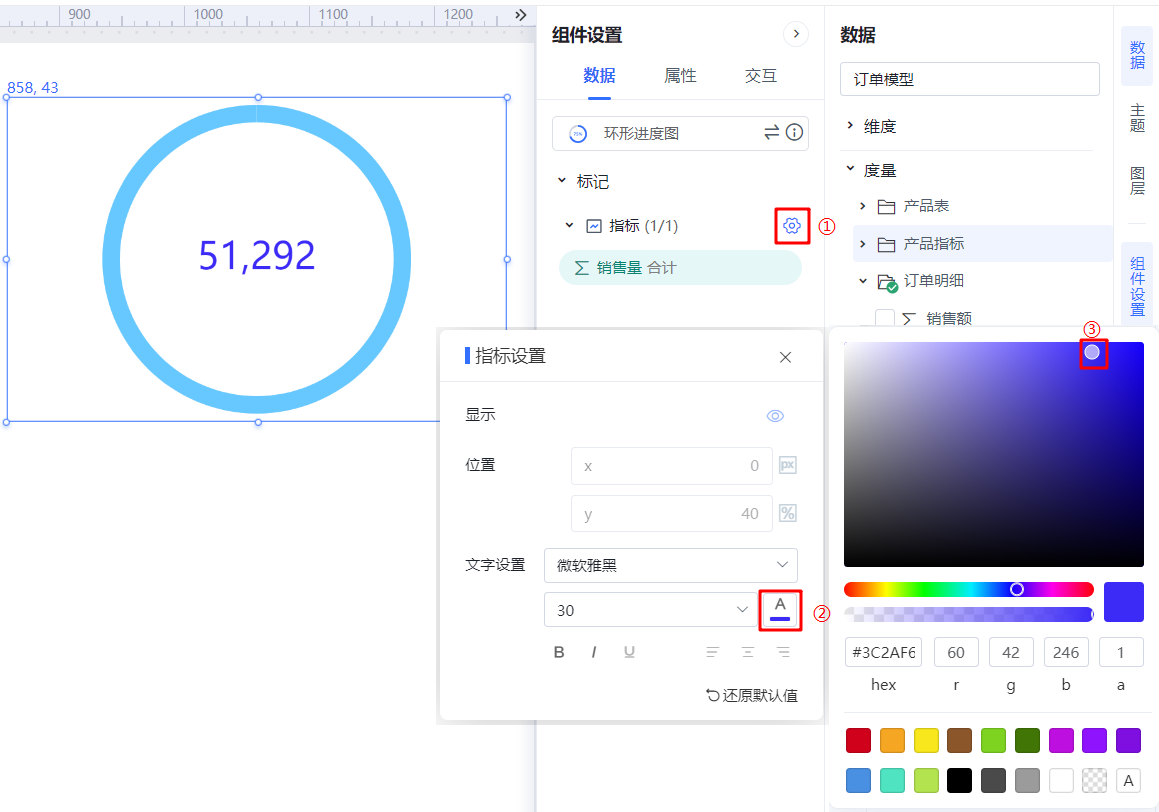Image resolution: width=1159 pixels, height=812 pixels.
Task: Click the x position input field
Action: click(x=671, y=465)
